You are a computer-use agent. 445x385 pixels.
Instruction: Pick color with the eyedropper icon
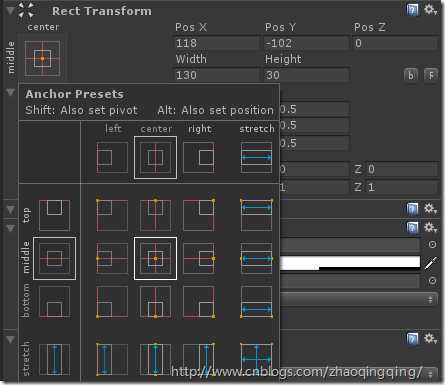(431, 263)
